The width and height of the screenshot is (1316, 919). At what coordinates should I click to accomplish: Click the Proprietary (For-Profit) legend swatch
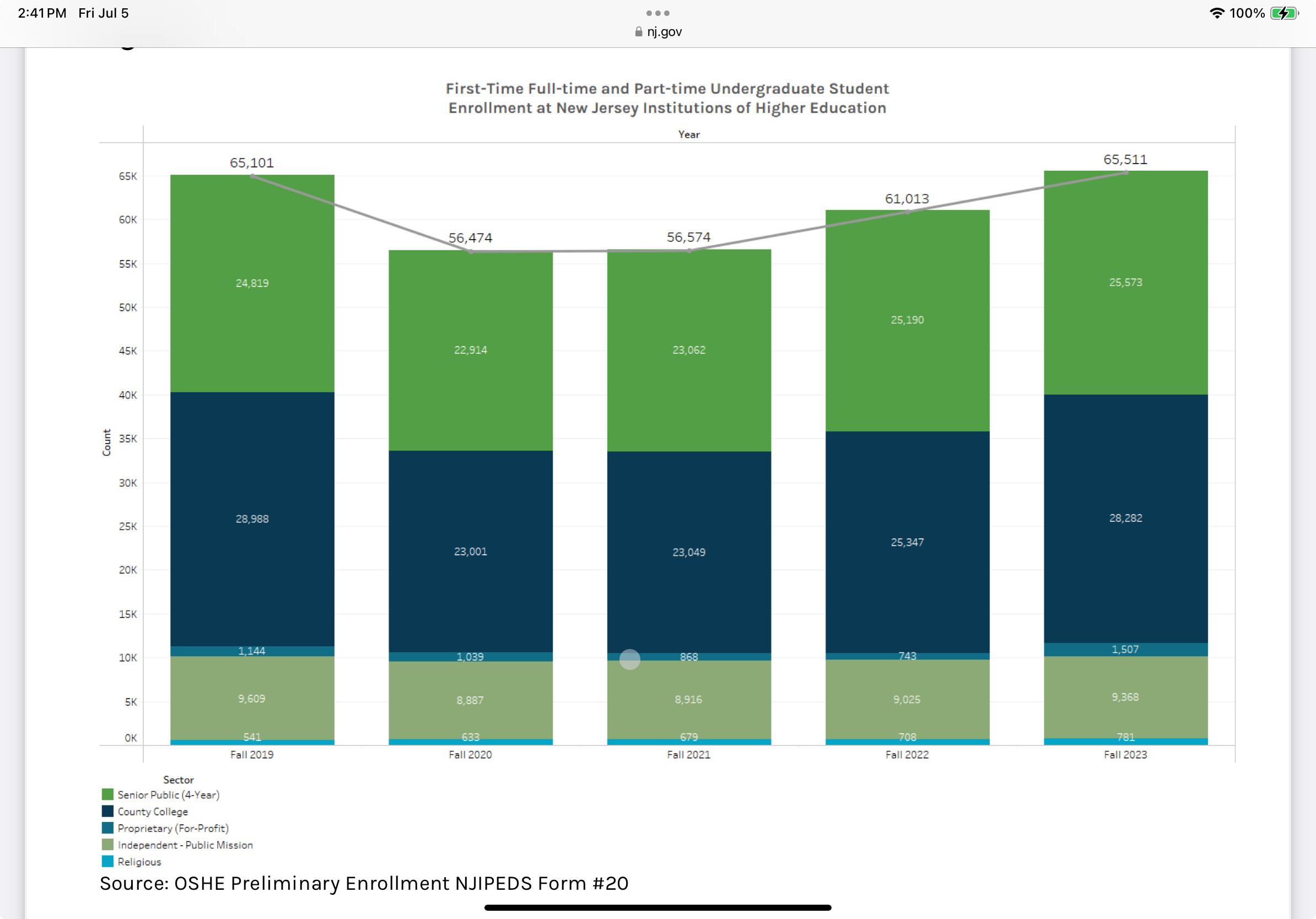[107, 828]
